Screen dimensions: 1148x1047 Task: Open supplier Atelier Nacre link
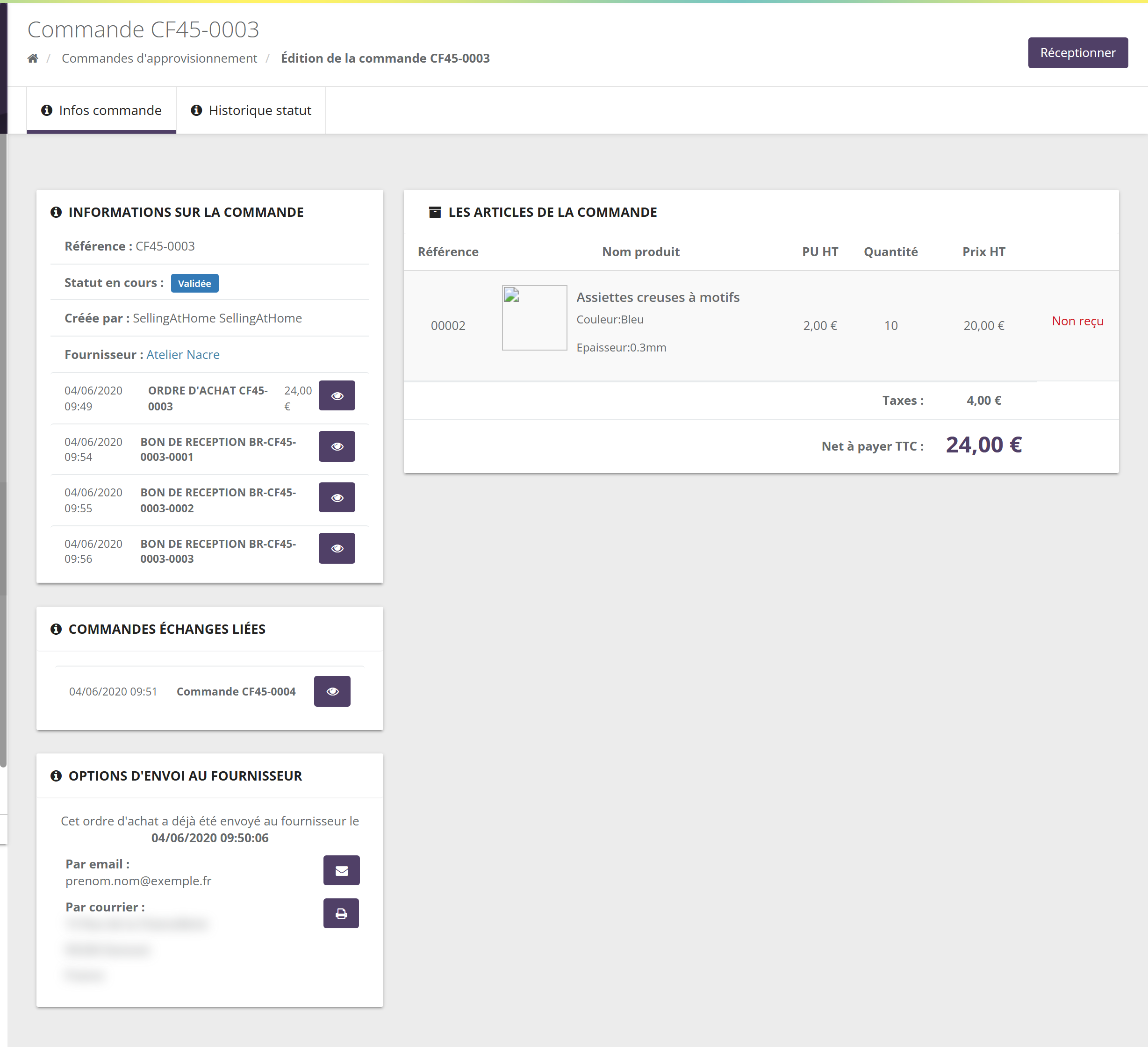[183, 355]
